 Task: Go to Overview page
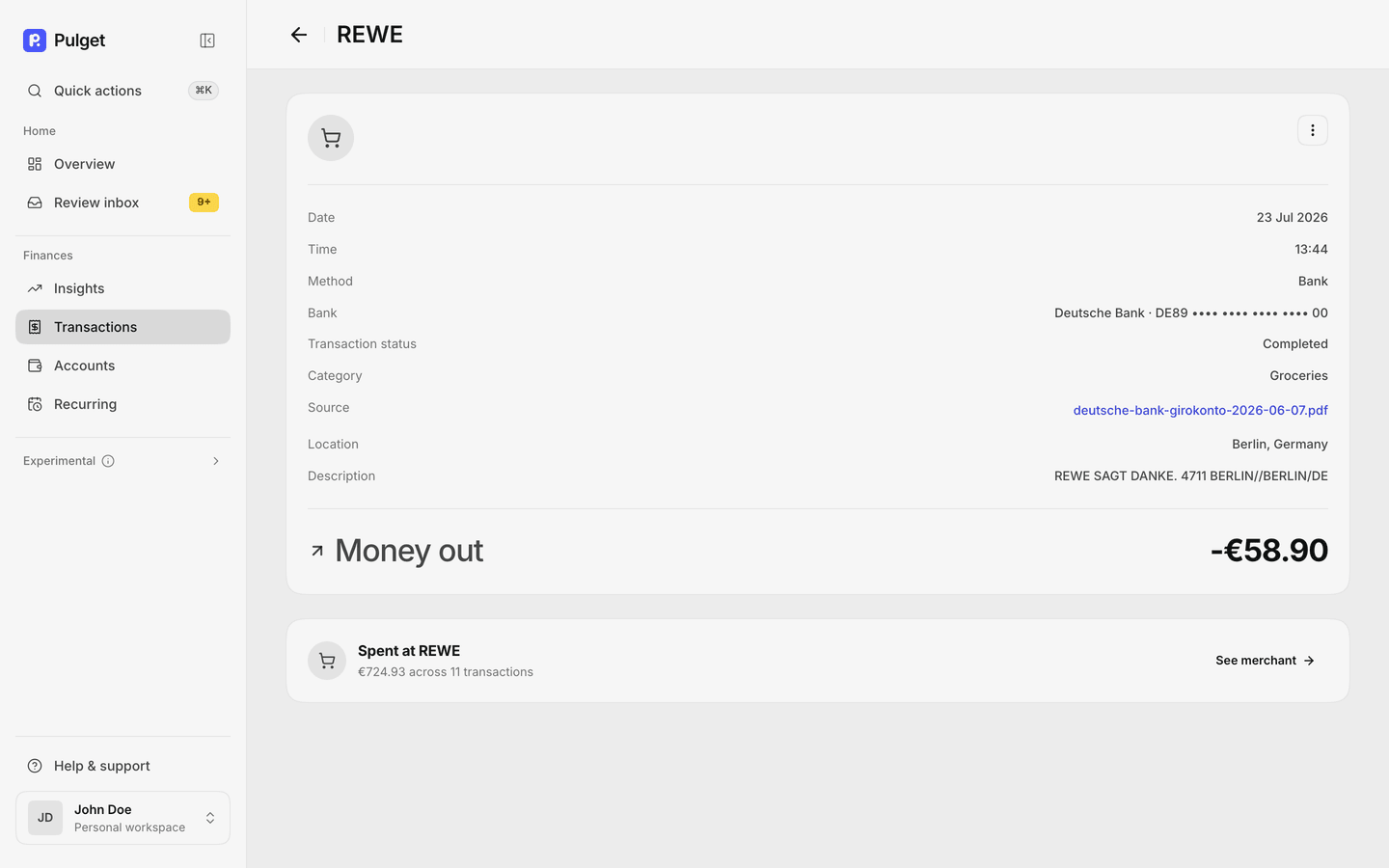[x=123, y=164]
